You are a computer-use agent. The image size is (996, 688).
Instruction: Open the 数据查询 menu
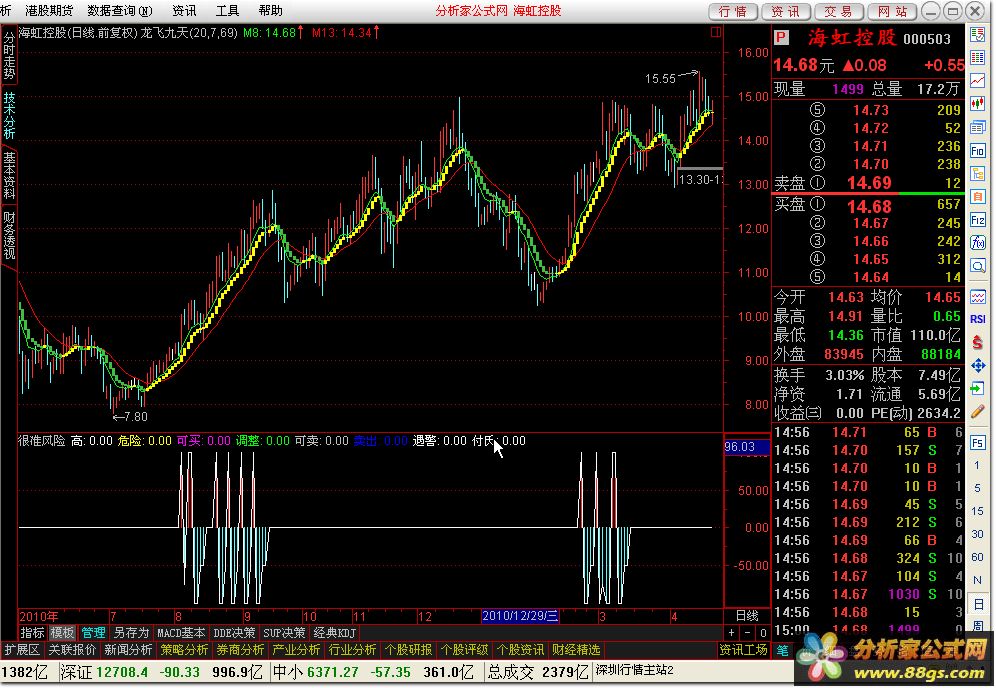120,11
